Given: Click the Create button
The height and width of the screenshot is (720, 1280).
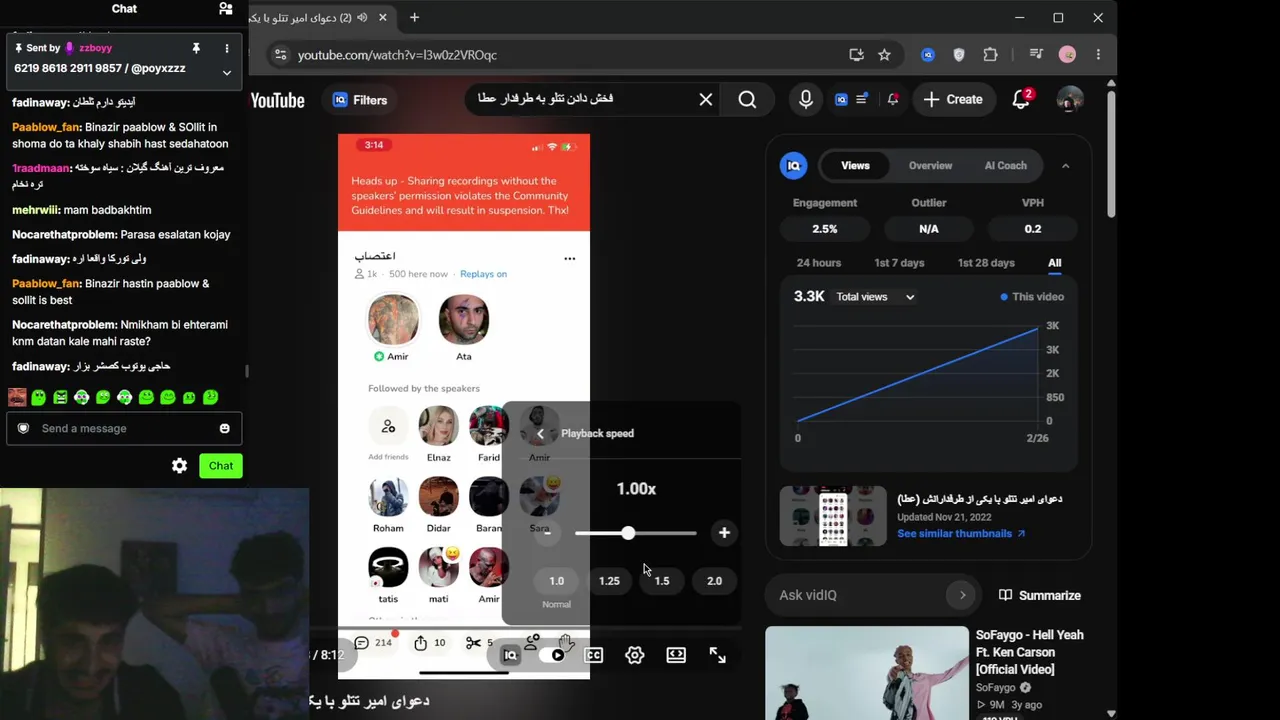Looking at the screenshot, I should pyautogui.click(x=953, y=99).
